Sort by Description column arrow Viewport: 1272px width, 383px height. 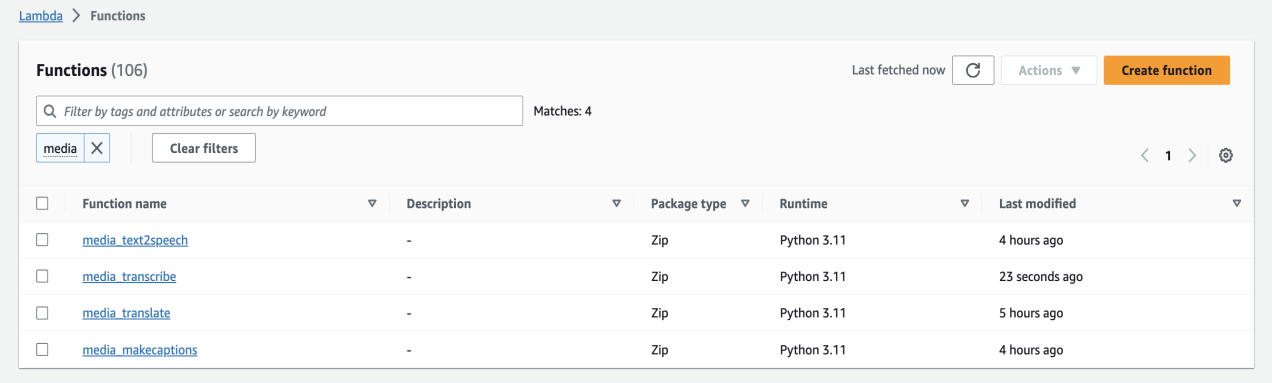pyautogui.click(x=616, y=203)
